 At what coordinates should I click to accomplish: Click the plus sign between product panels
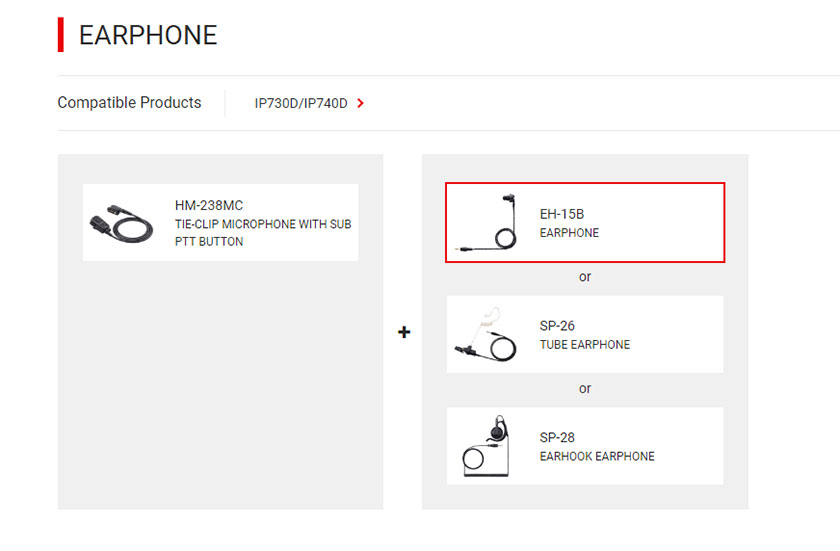click(404, 332)
